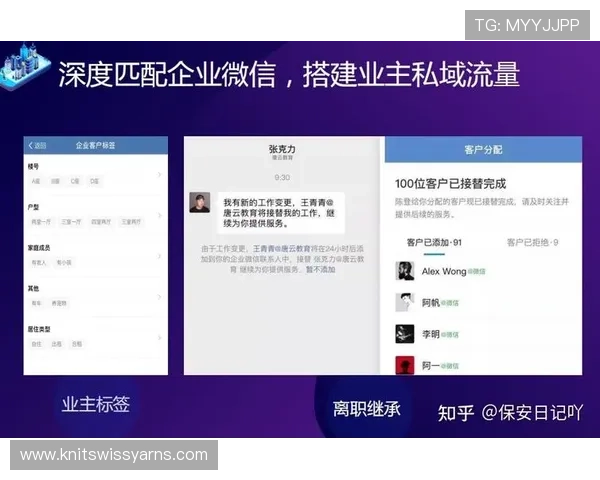Screen dimensions: 600x480
Task: Select the C座 building tag
Action: point(75,181)
